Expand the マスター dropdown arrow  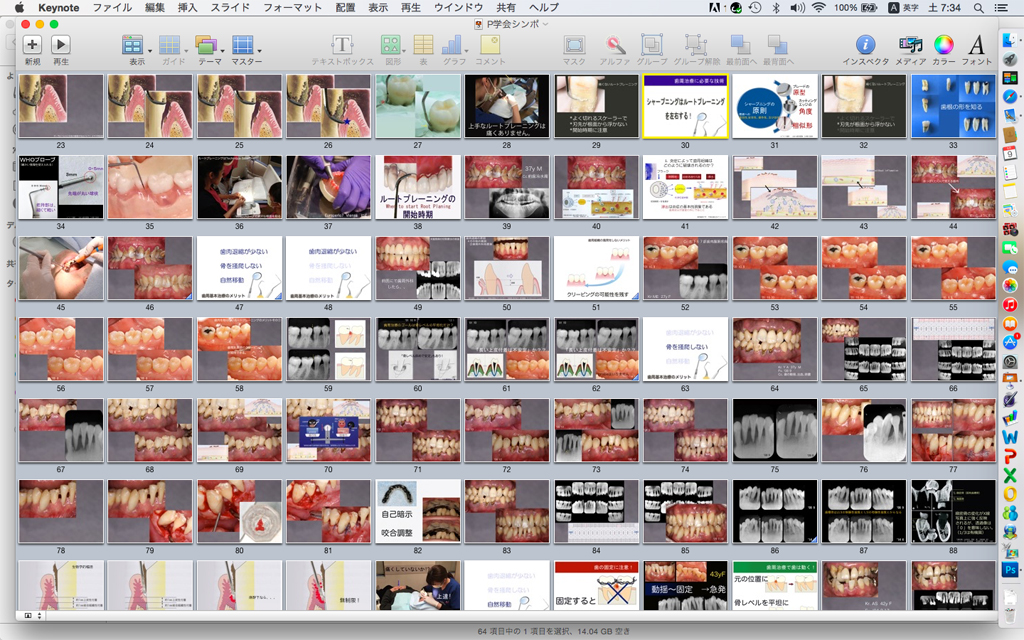pyautogui.click(x=259, y=50)
